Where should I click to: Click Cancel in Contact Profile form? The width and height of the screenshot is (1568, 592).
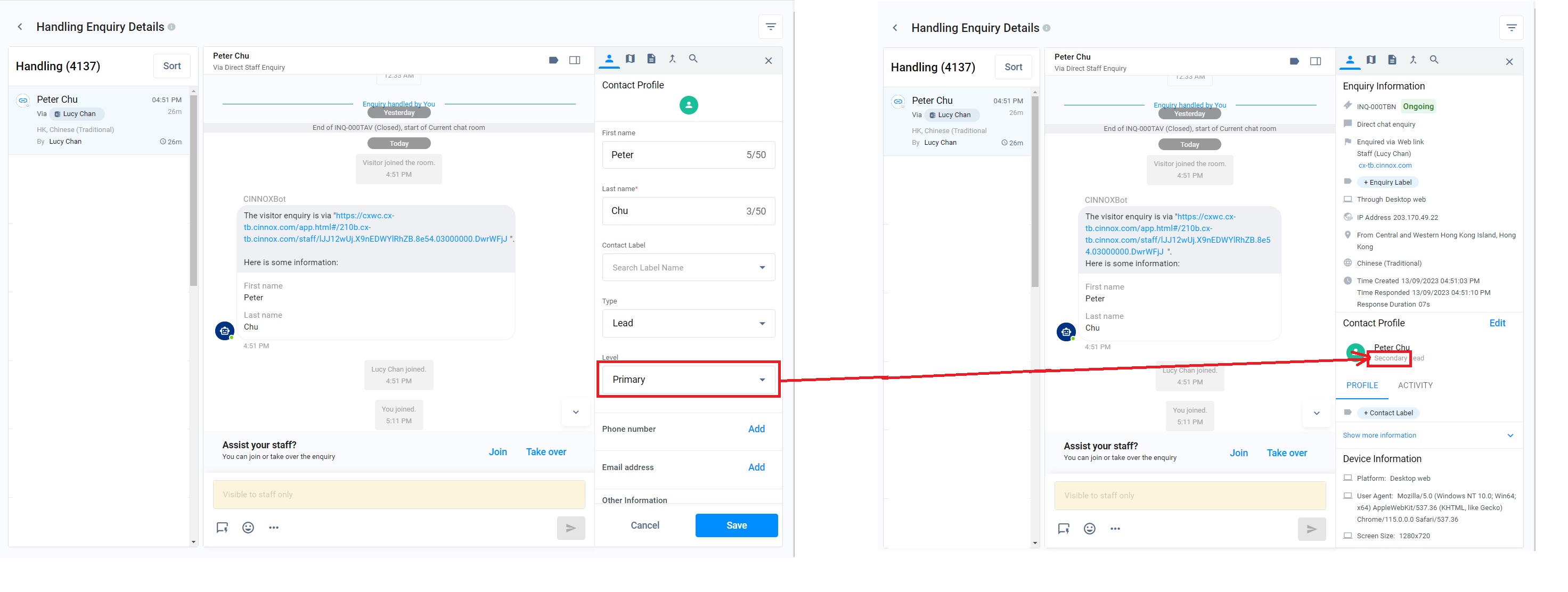pyautogui.click(x=644, y=525)
